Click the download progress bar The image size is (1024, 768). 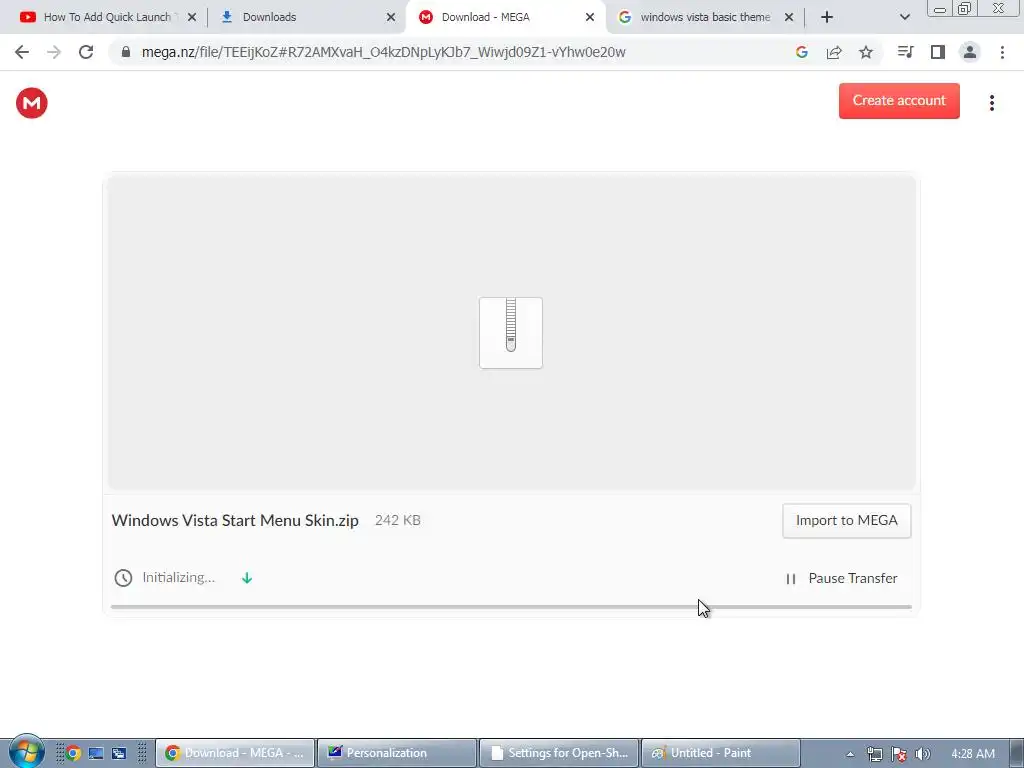tap(511, 607)
